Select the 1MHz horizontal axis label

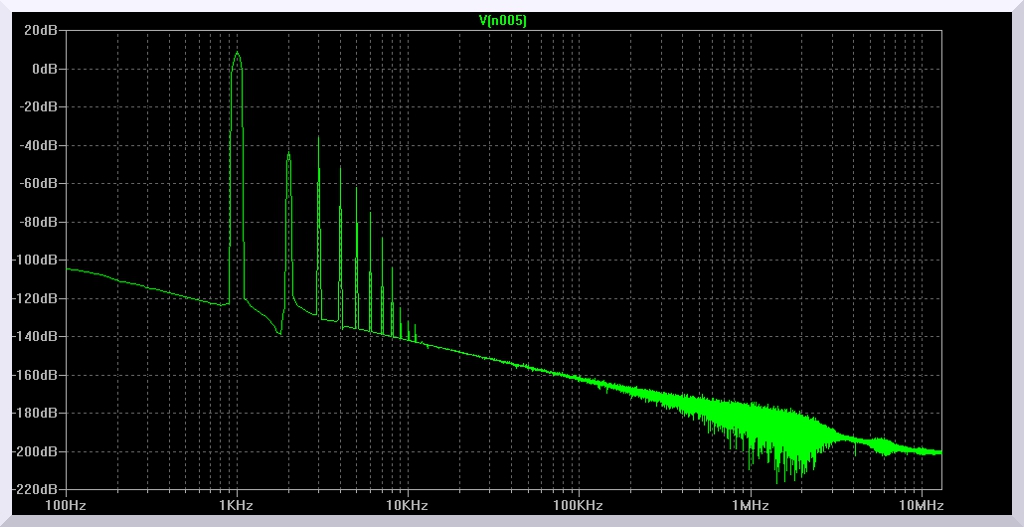coord(749,506)
